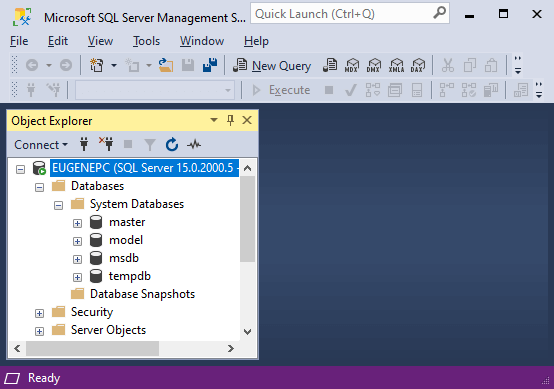554x389 pixels.
Task: Click the Parse checkmark icon
Action: (x=350, y=90)
